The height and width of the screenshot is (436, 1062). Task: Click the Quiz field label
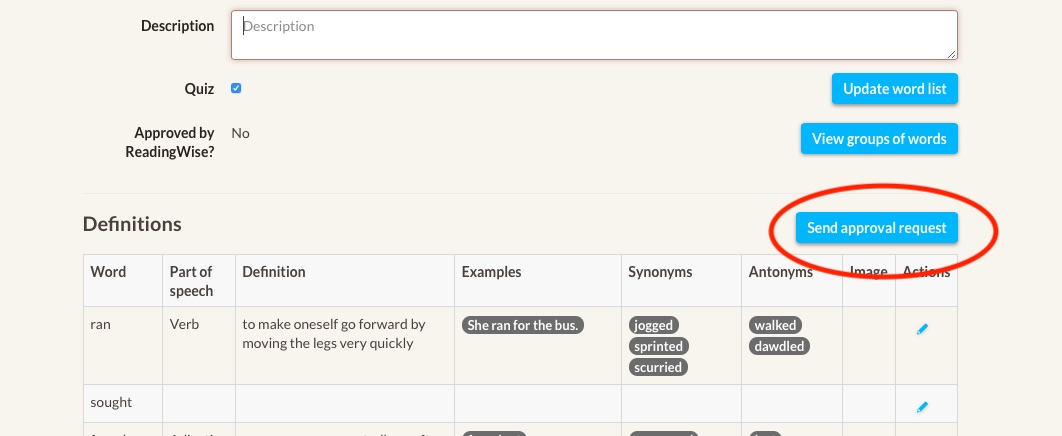(199, 89)
